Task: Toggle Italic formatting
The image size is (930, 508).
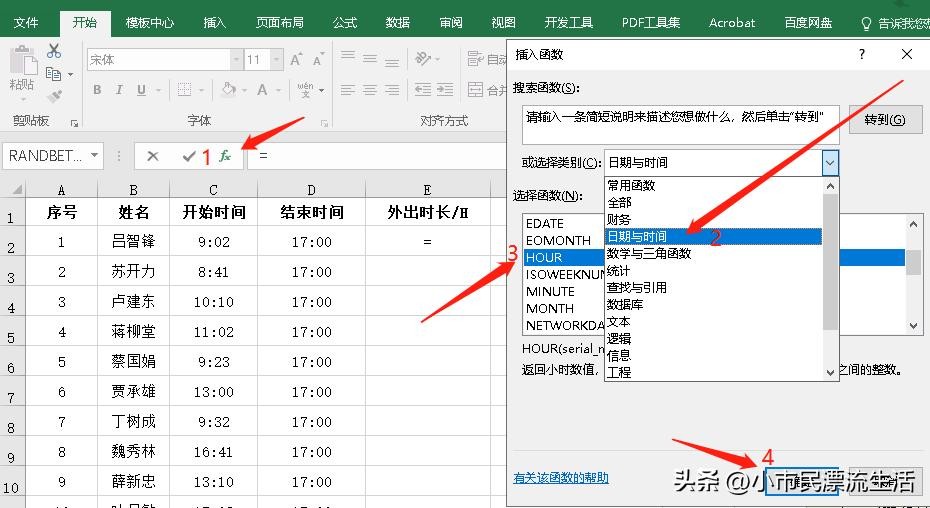Action: pyautogui.click(x=119, y=90)
